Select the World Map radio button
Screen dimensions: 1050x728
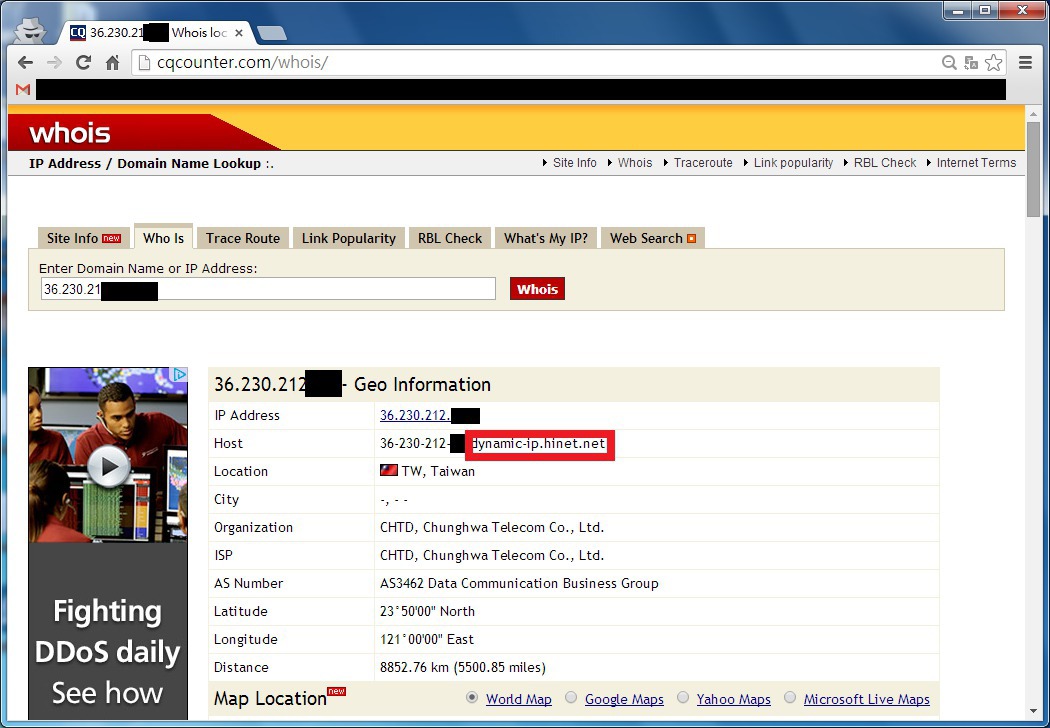472,697
